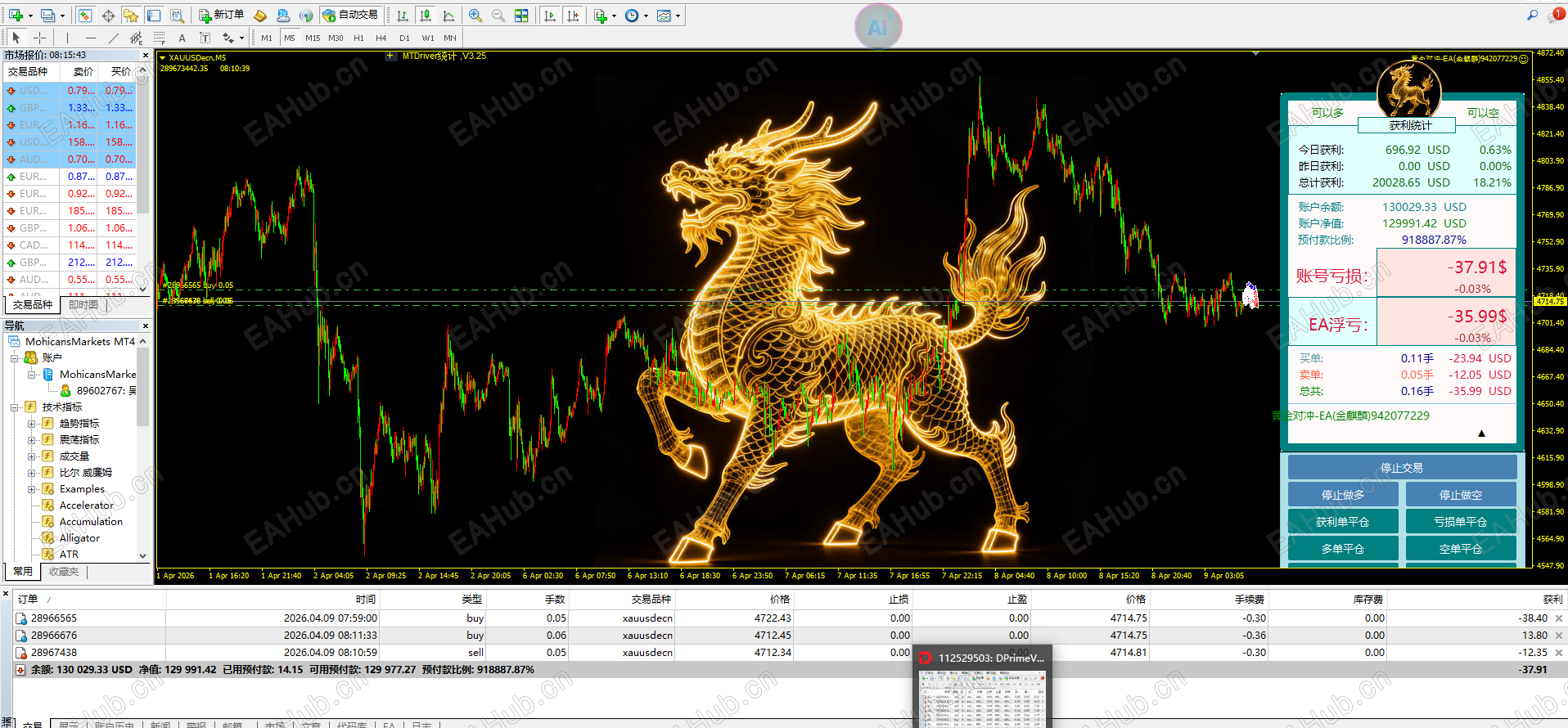
Task: Click the 停止做空 button
Action: 1461,495
